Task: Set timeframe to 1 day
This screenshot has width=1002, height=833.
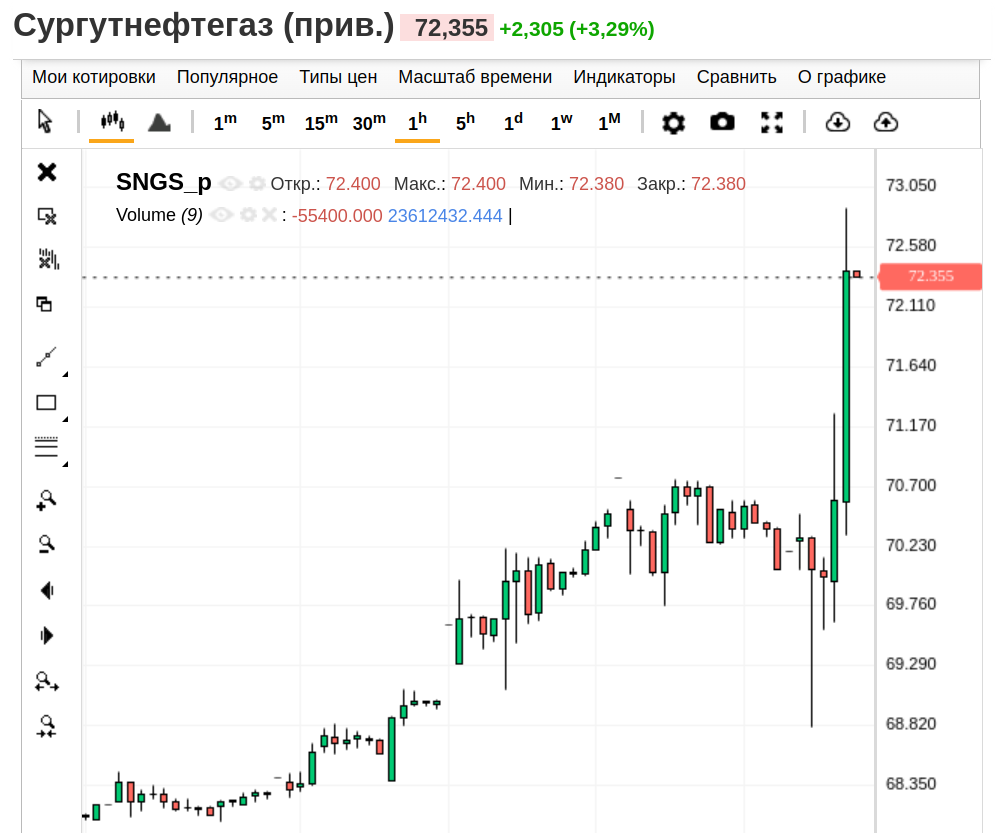Action: coord(513,121)
